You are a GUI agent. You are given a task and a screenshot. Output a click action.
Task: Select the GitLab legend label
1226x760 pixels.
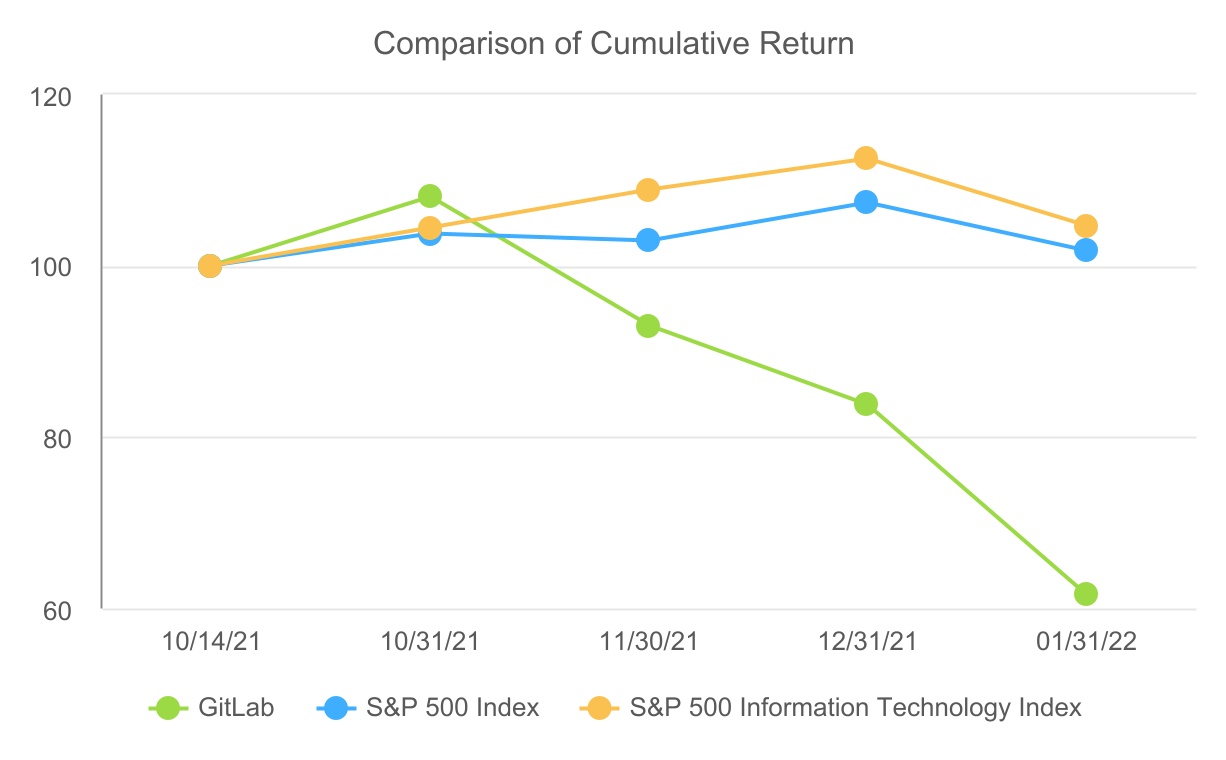(237, 708)
